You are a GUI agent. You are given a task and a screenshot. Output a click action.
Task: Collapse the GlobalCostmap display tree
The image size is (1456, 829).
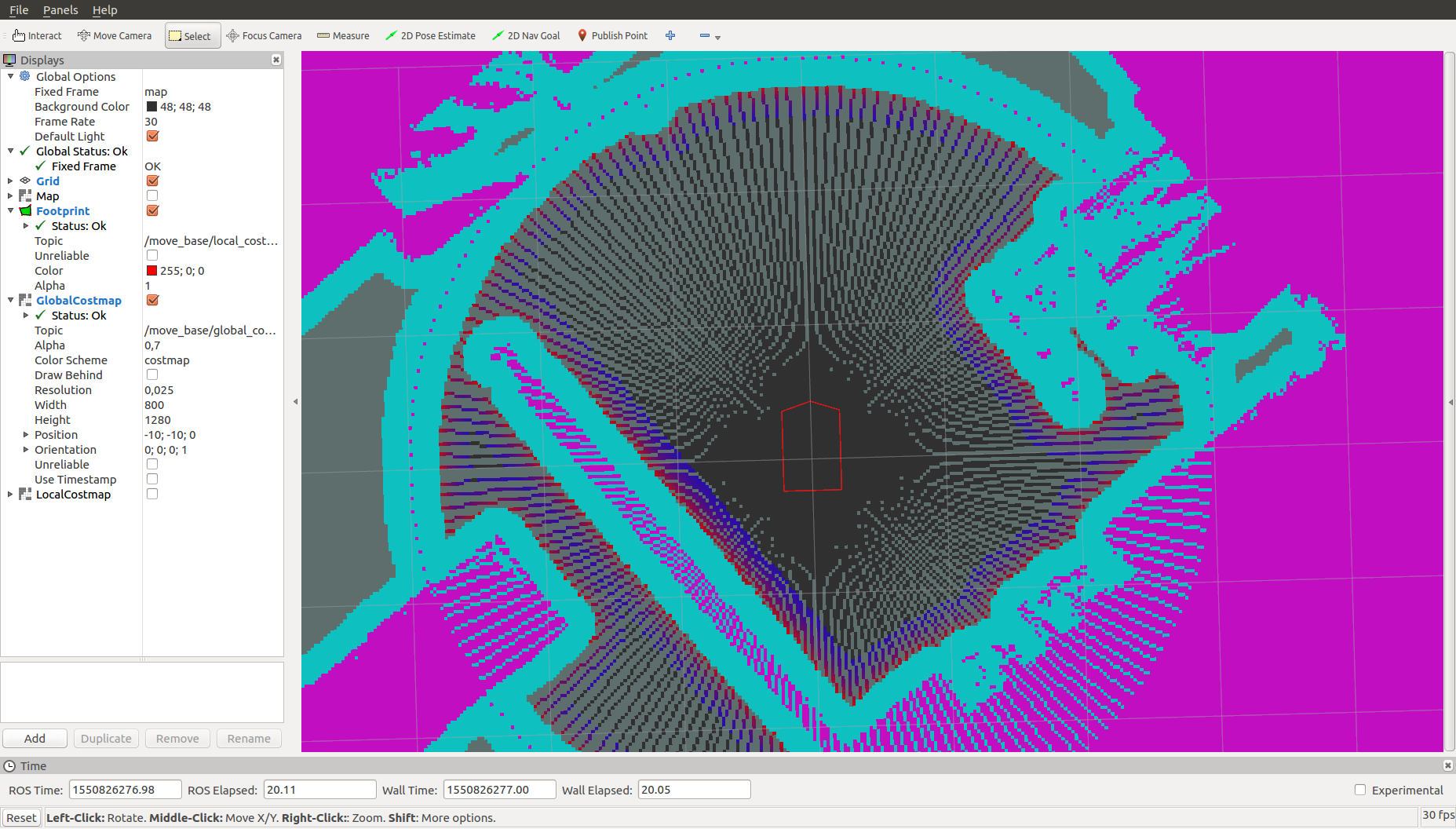tap(10, 300)
